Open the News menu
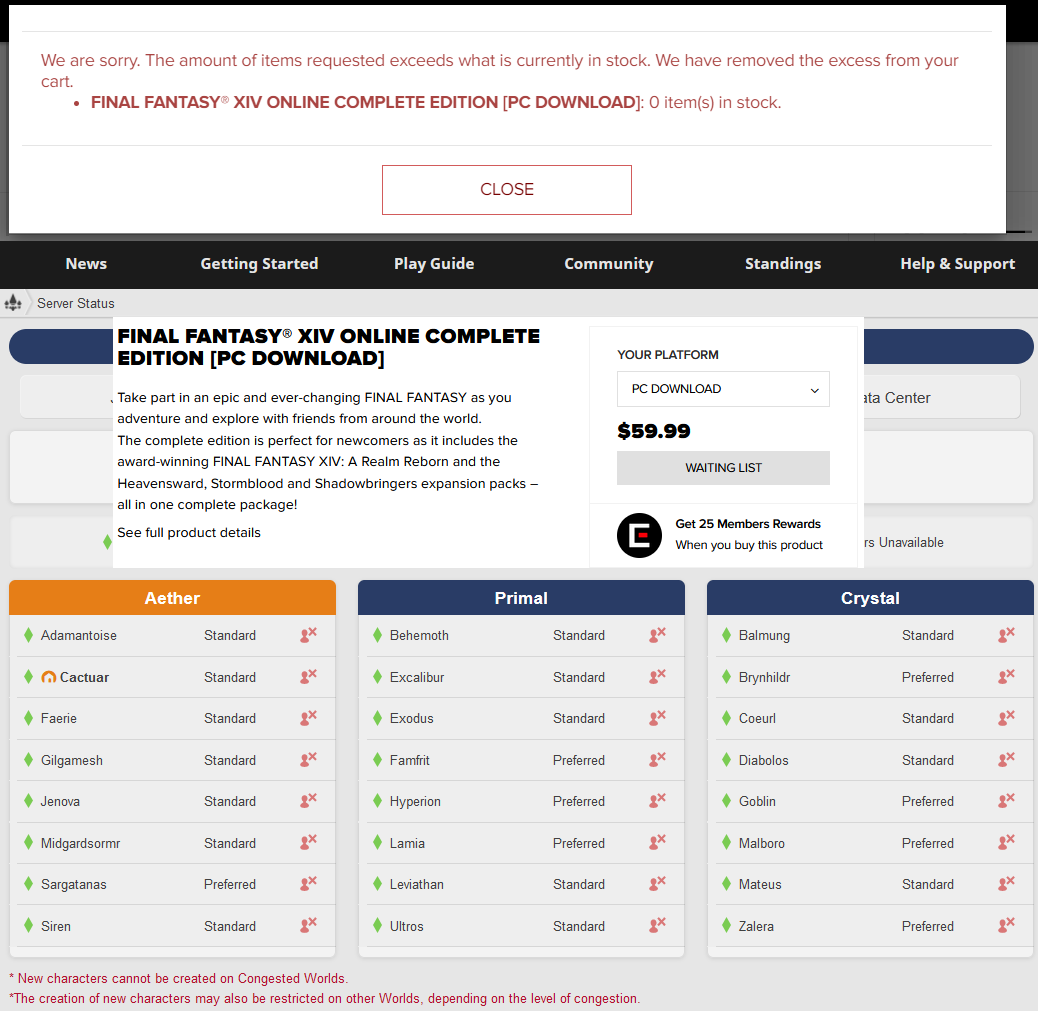This screenshot has height=1011, width=1038. pyautogui.click(x=86, y=264)
